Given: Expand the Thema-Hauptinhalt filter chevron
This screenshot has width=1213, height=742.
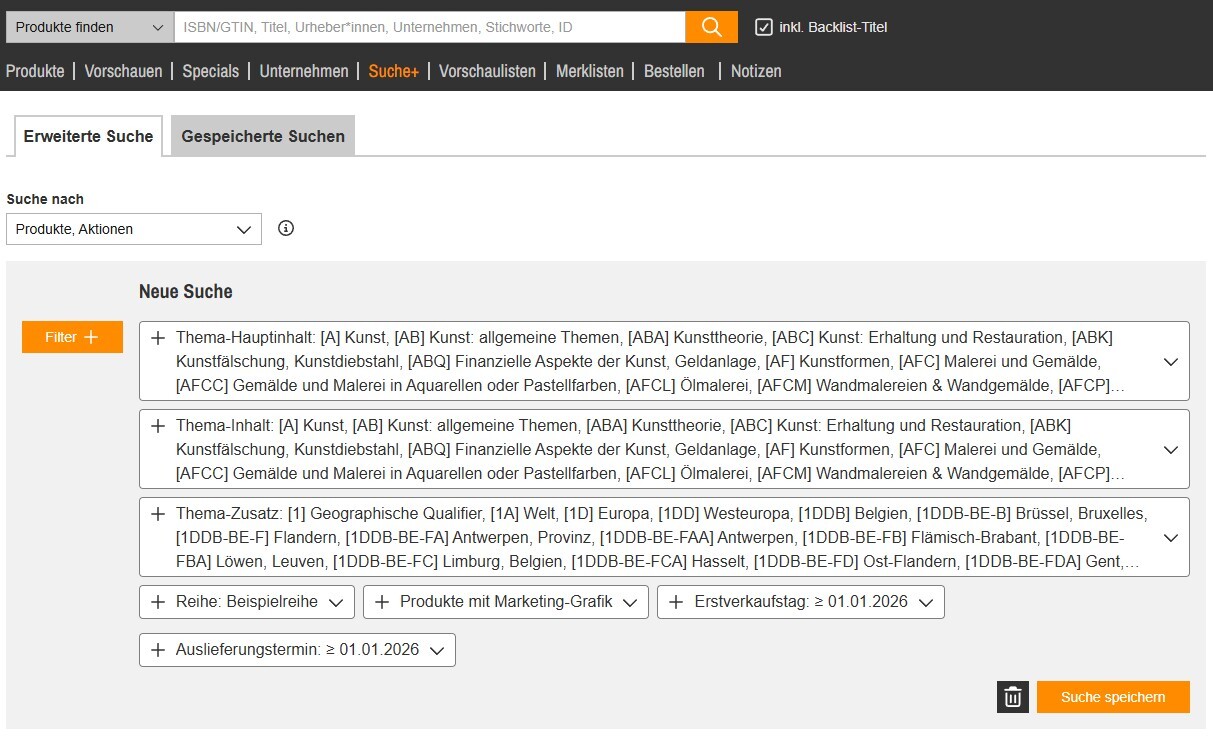Looking at the screenshot, I should point(1171,362).
